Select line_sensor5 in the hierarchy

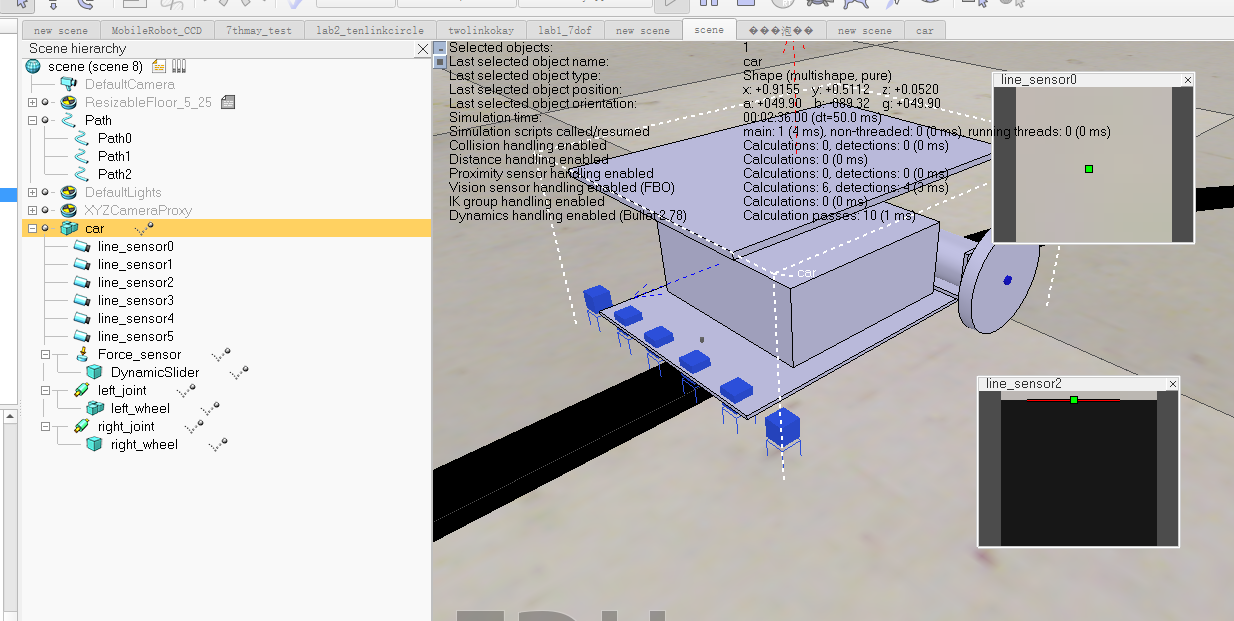coord(136,337)
